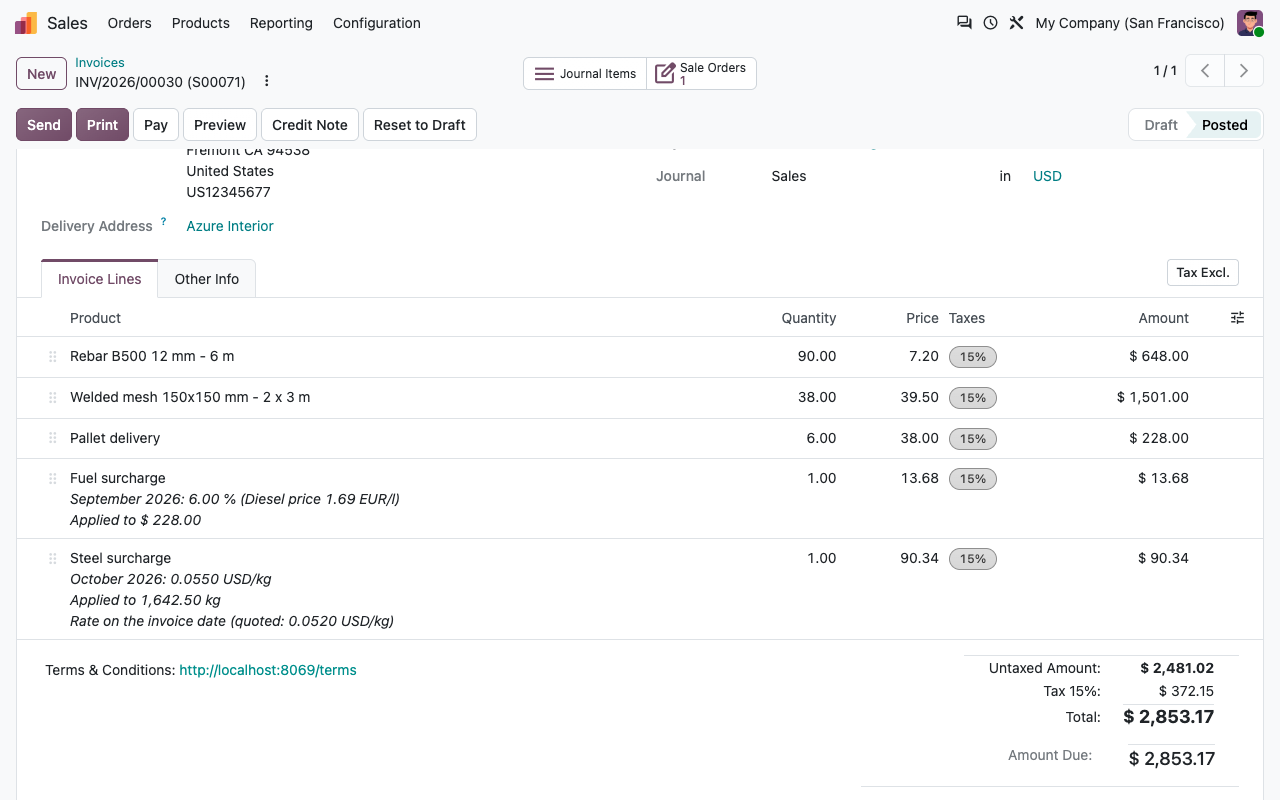Show the Delivery Address help tooltip

click(163, 221)
